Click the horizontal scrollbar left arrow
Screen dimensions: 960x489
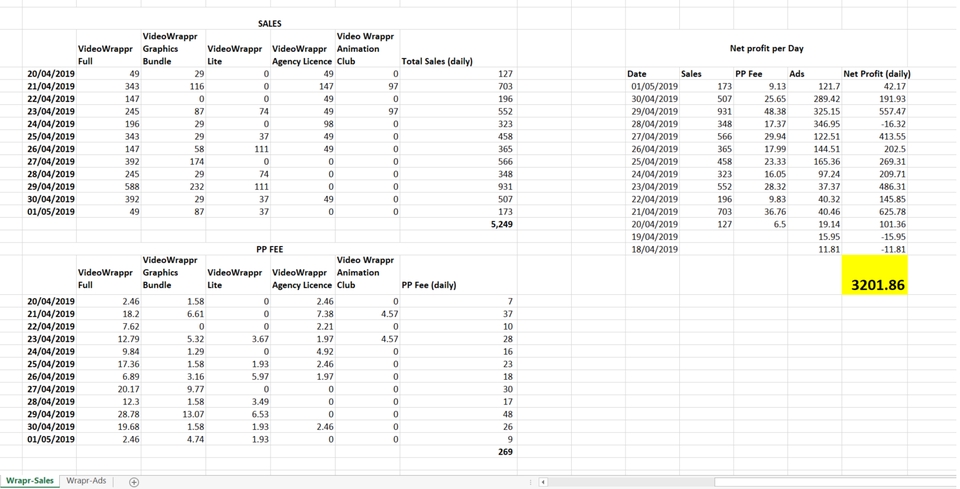[x=543, y=482]
